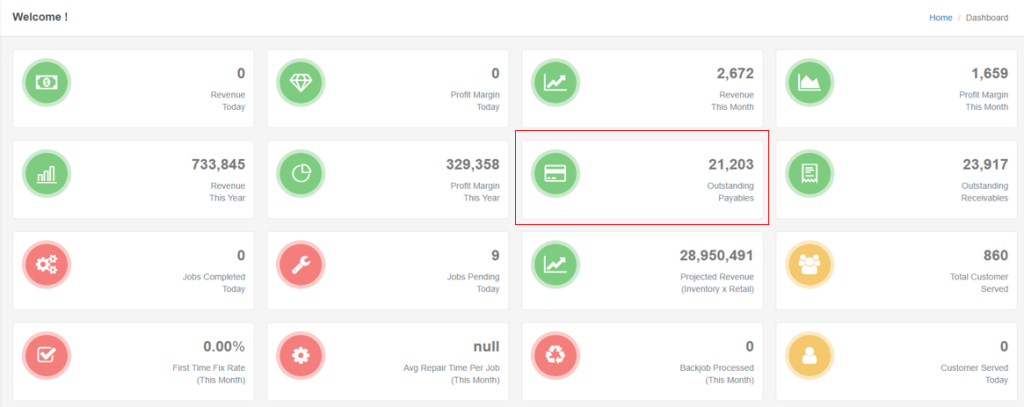Click the Avg Repair Time gear icon
1024x407 pixels.
[x=301, y=356]
